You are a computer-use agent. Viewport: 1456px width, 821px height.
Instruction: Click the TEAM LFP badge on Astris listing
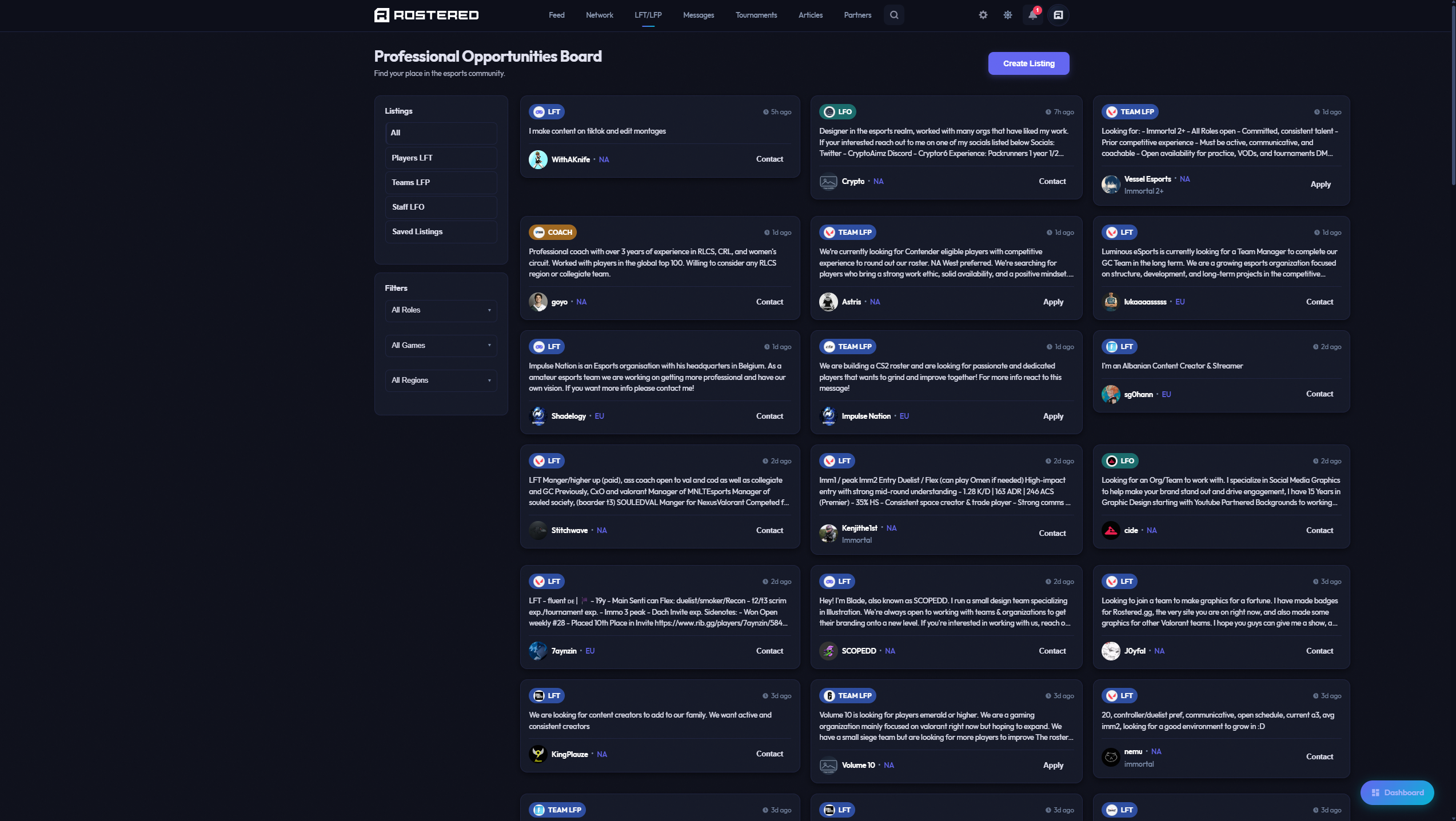point(848,233)
